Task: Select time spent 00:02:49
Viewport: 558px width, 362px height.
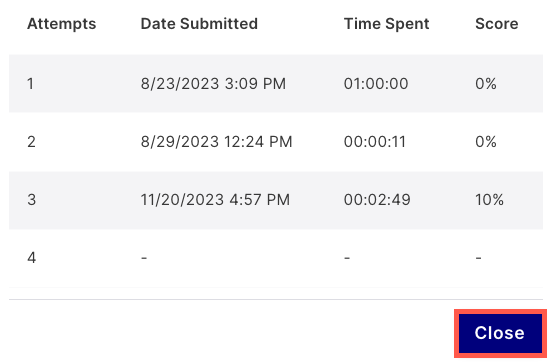Action: [x=377, y=200]
